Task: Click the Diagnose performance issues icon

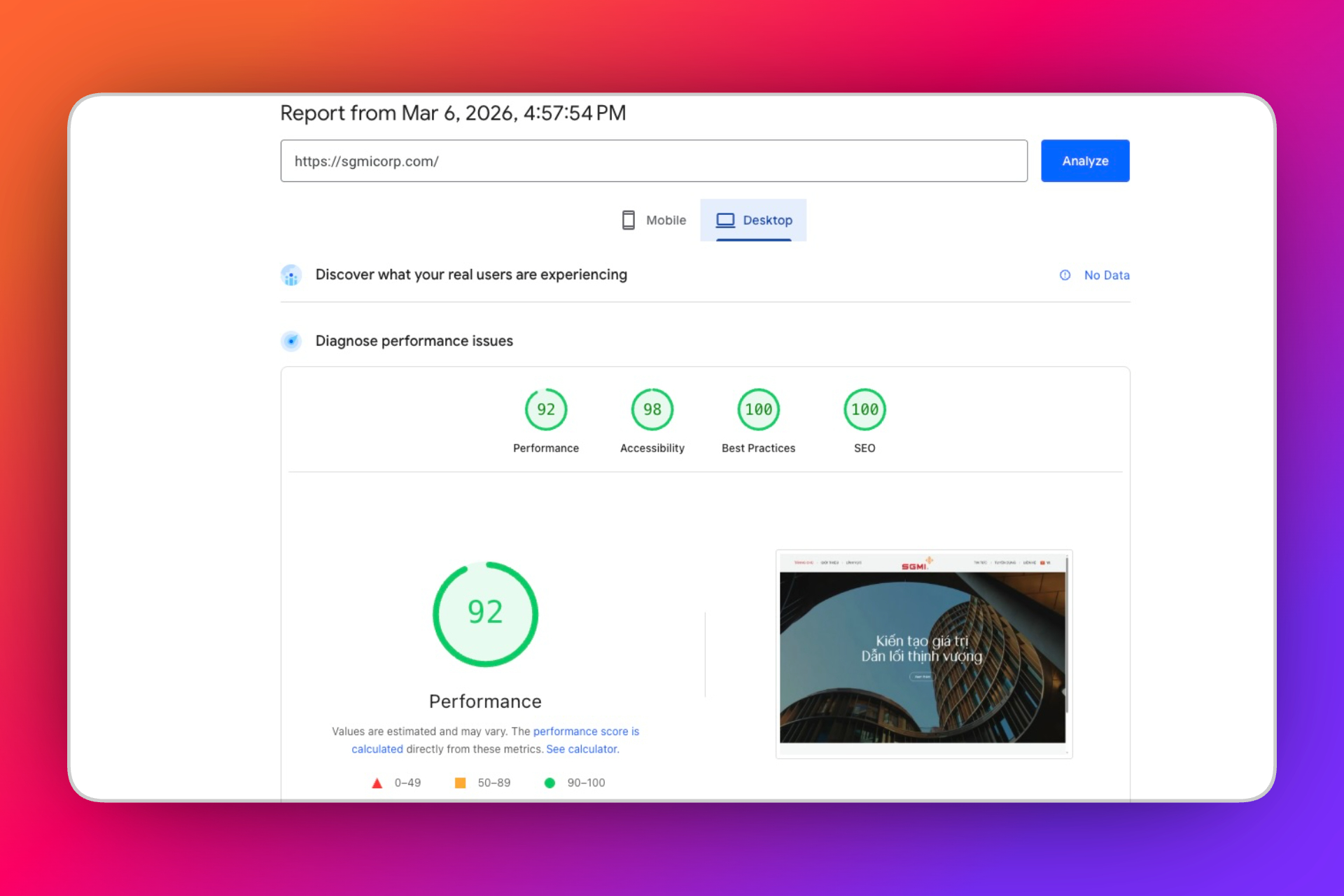Action: (x=291, y=341)
